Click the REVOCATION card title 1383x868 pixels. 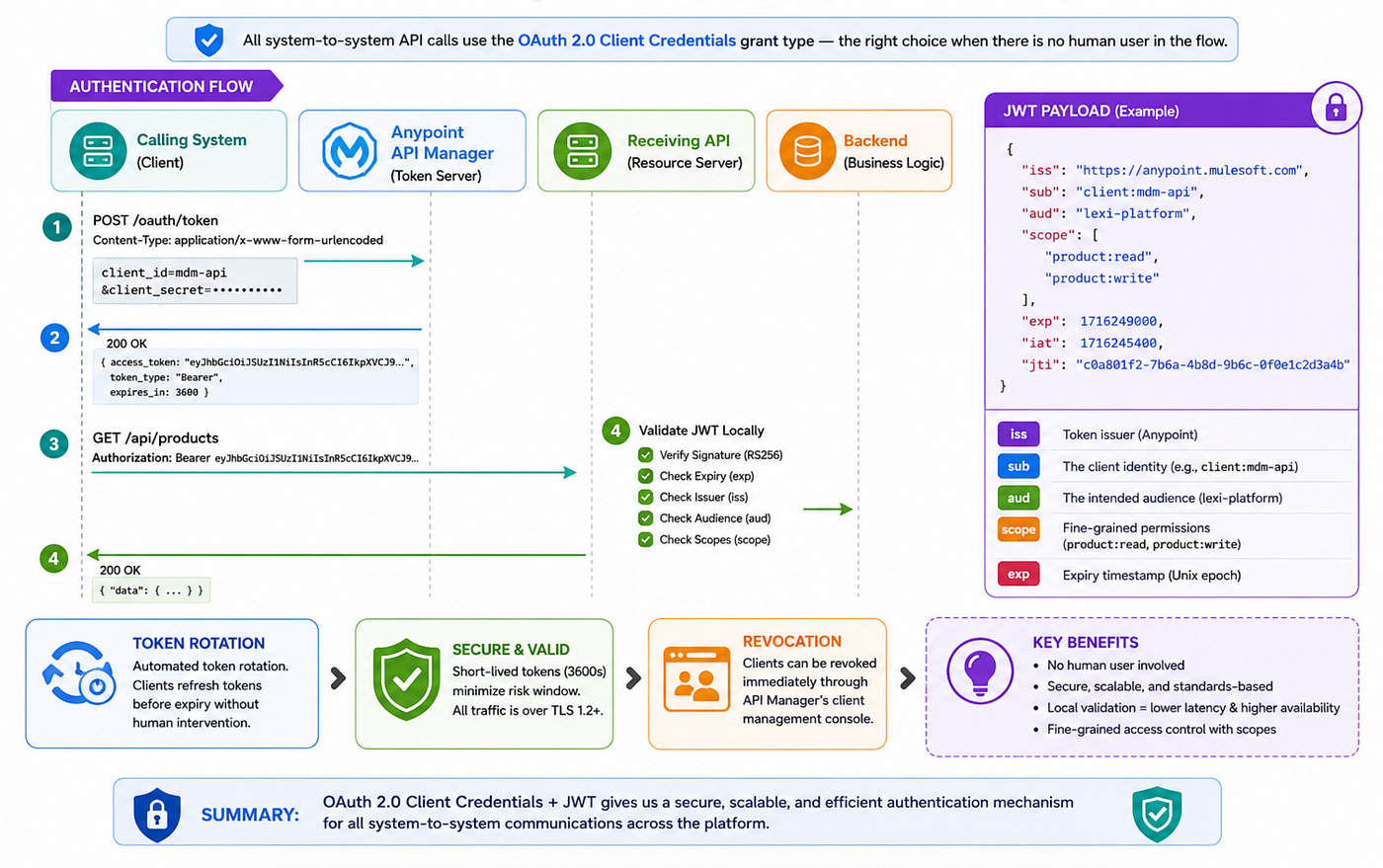pos(792,641)
